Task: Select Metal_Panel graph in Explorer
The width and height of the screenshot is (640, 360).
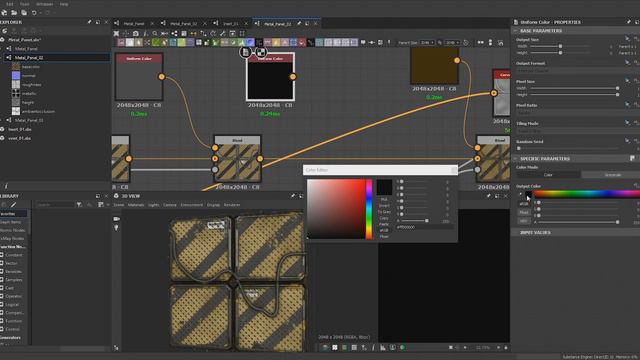Action: [x=26, y=49]
